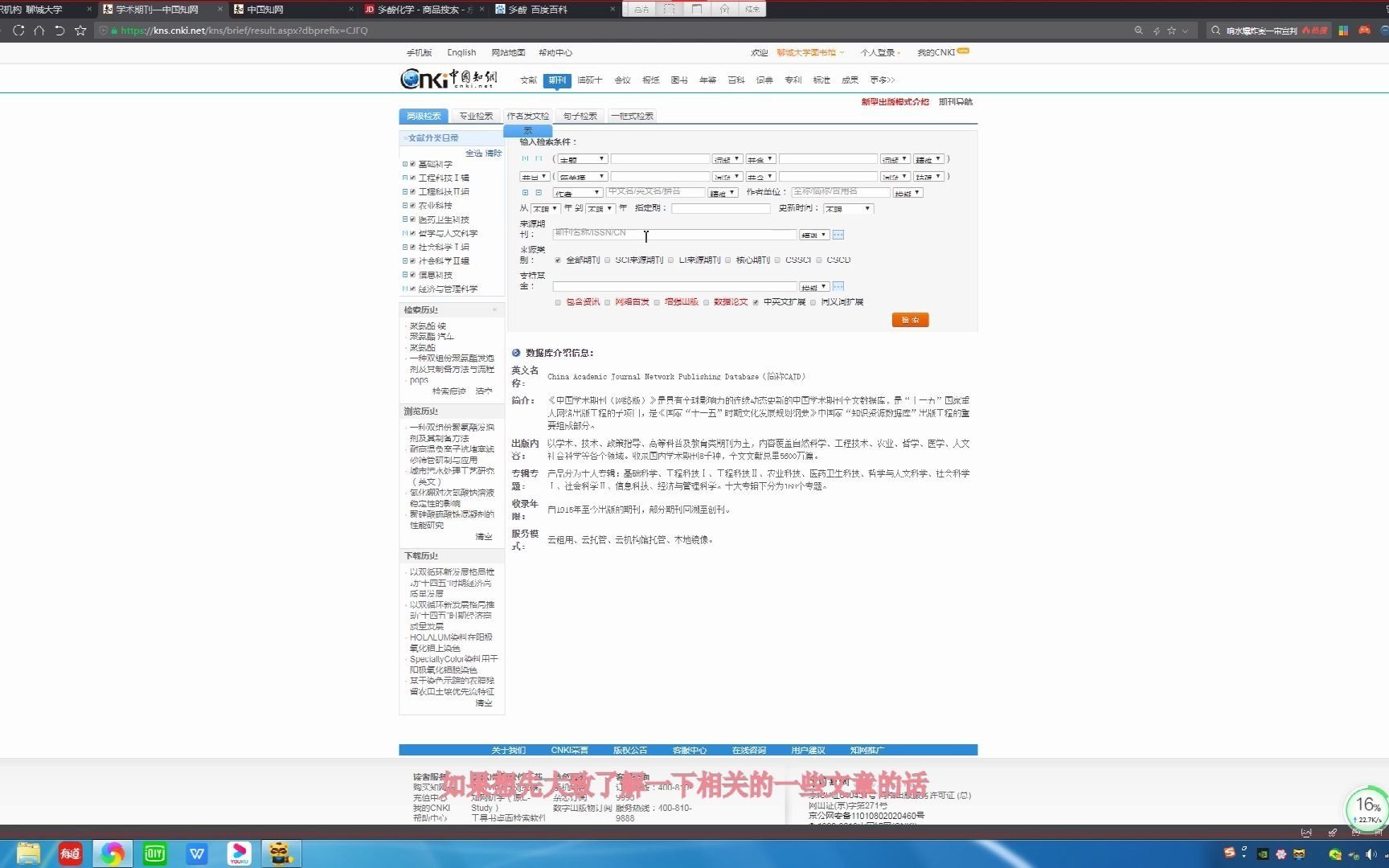Open the start year 不限 dropdown
Screen dimensions: 1389x868
545,209
